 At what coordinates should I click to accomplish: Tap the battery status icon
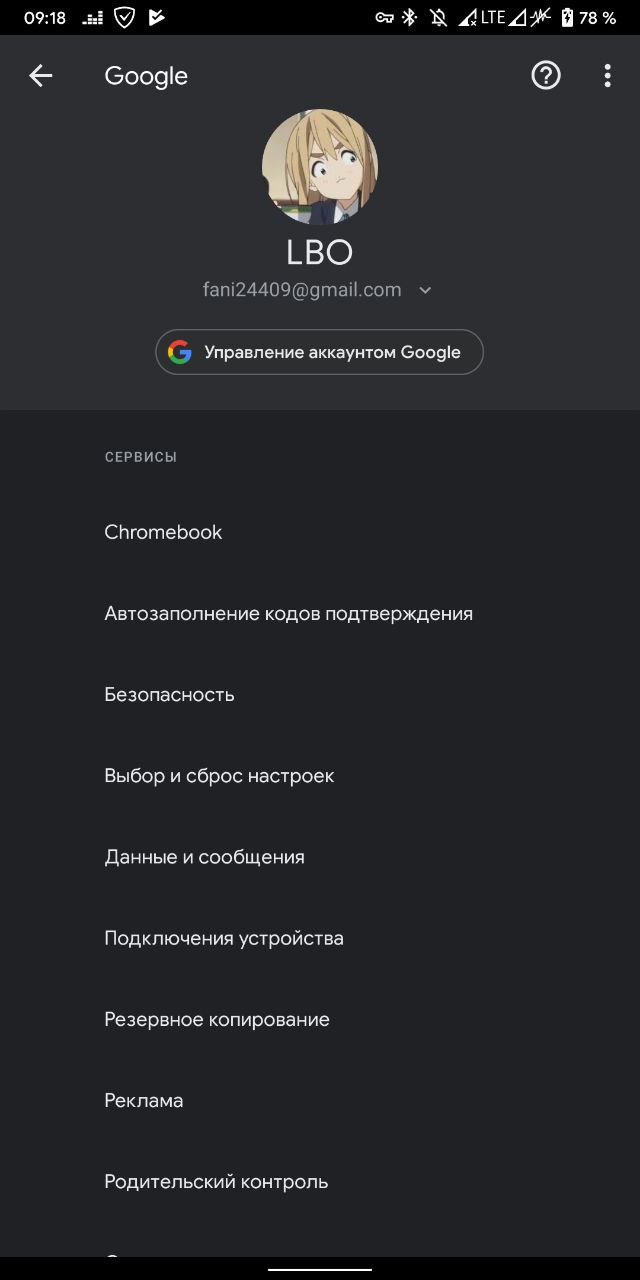coord(567,18)
